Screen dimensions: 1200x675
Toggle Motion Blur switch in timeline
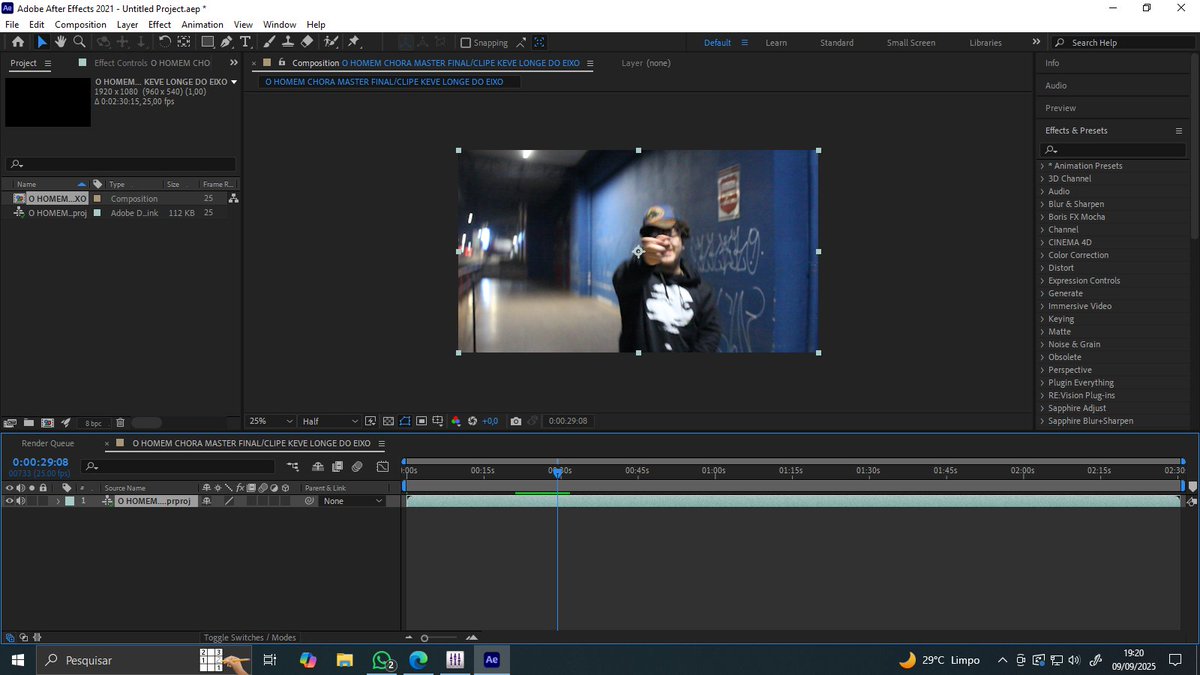357,467
